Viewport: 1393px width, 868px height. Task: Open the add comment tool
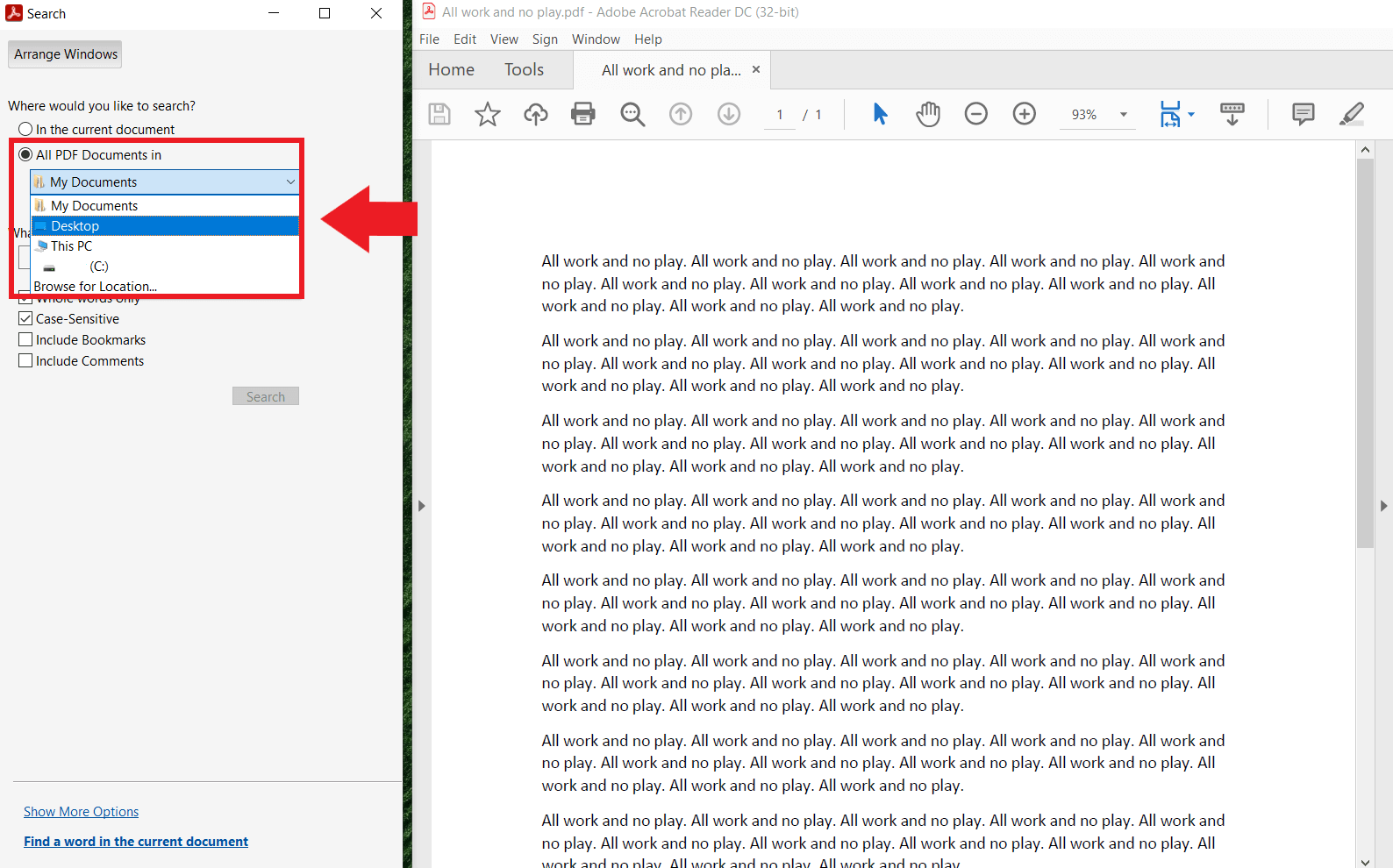pos(1304,114)
